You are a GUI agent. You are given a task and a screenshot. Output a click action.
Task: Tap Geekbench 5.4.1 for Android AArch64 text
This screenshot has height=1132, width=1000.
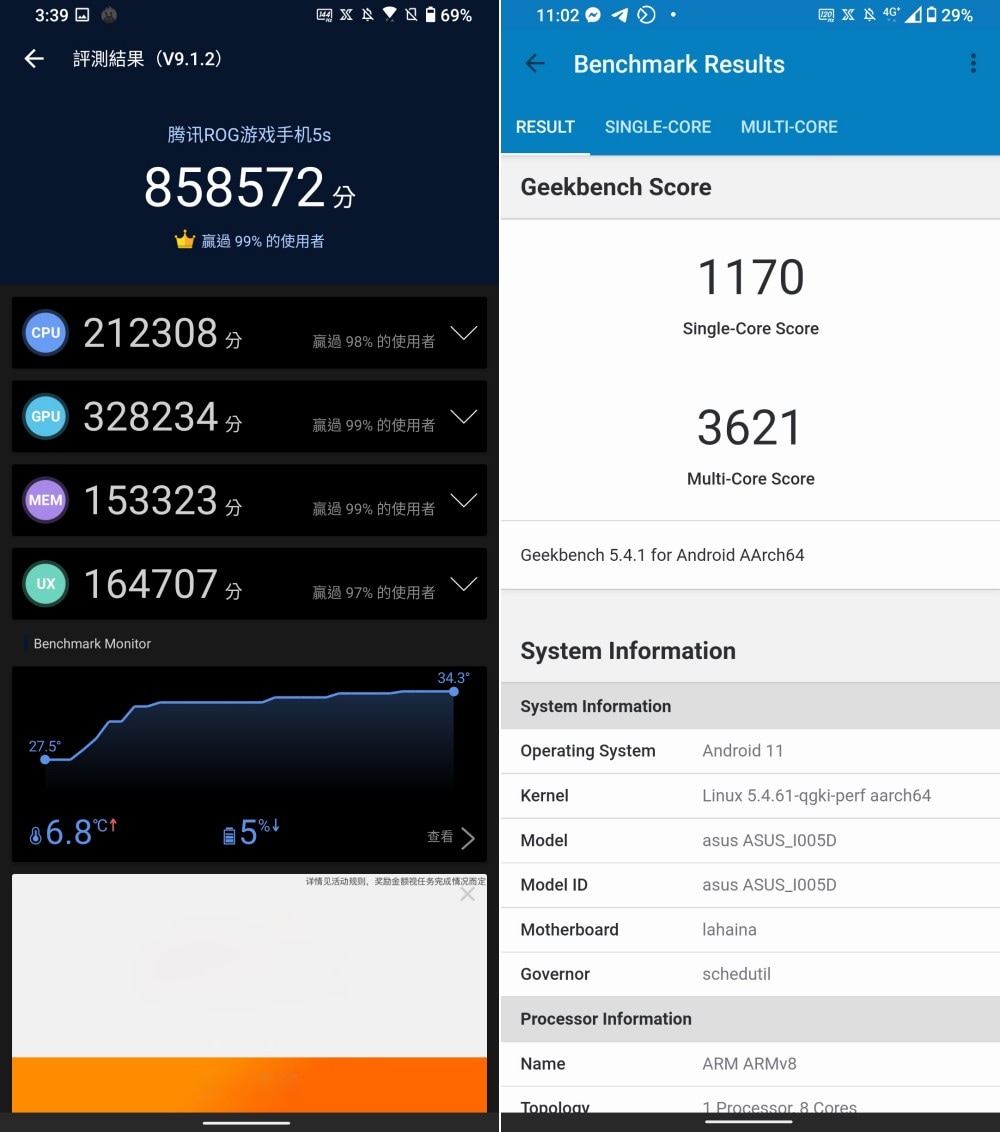click(662, 555)
